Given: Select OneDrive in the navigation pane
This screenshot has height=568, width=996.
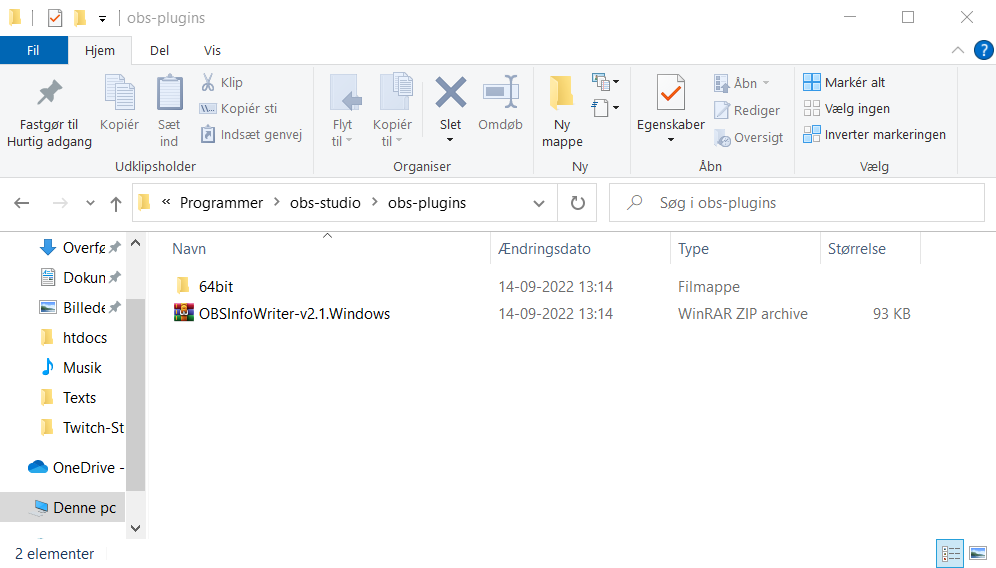Looking at the screenshot, I should point(76,468).
